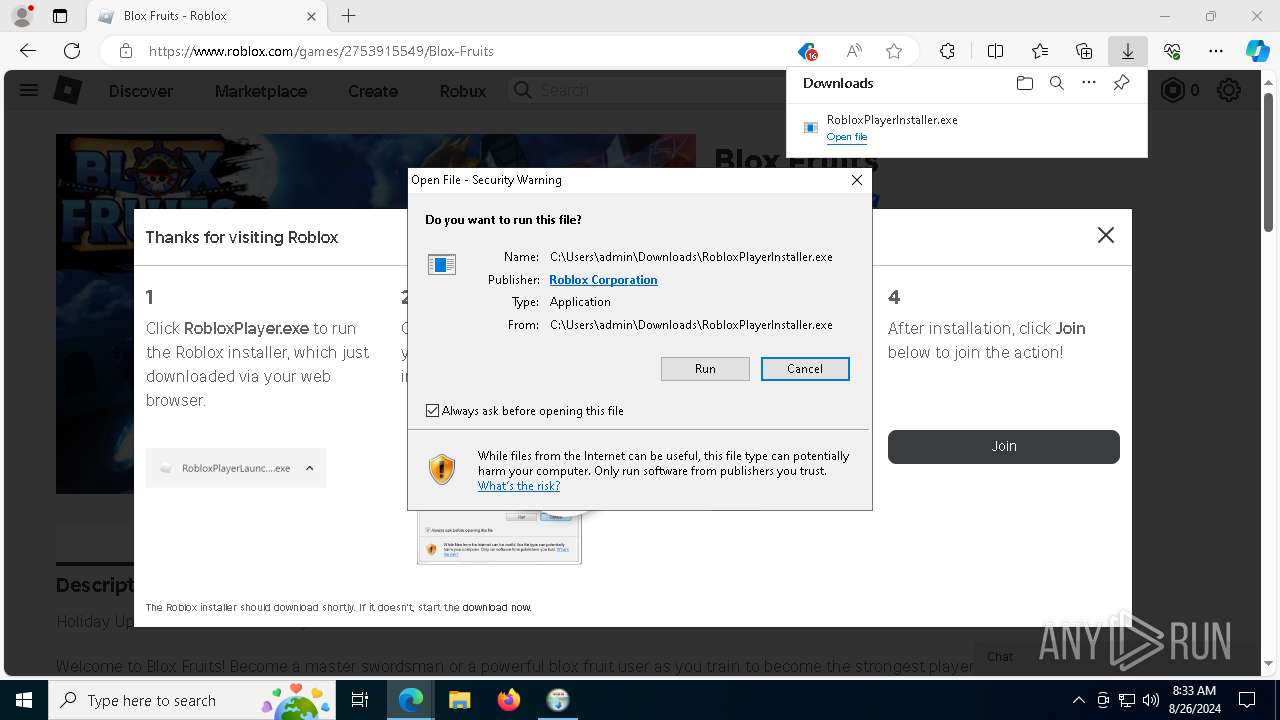1280x720 pixels.
Task: Open the volume control tray icon
Action: 1151,700
